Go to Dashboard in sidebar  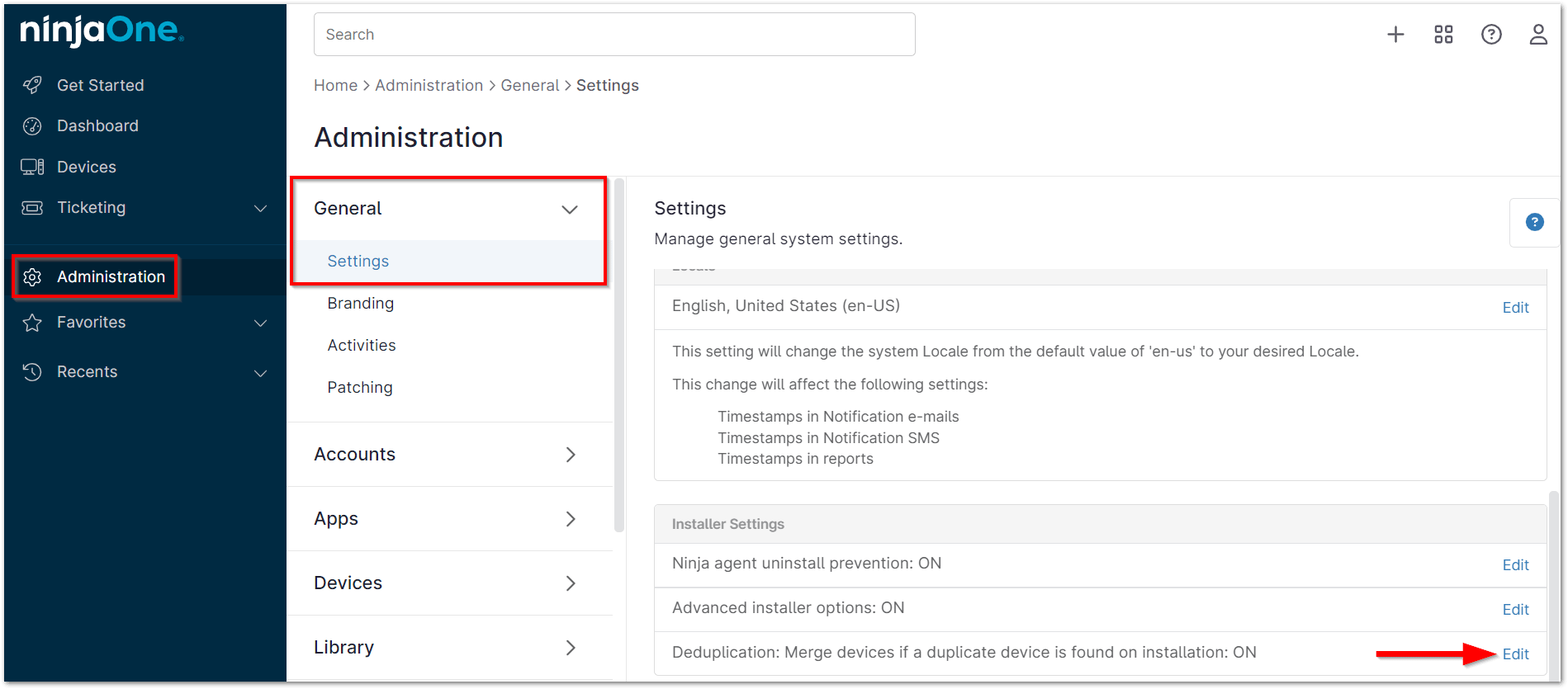pos(97,125)
